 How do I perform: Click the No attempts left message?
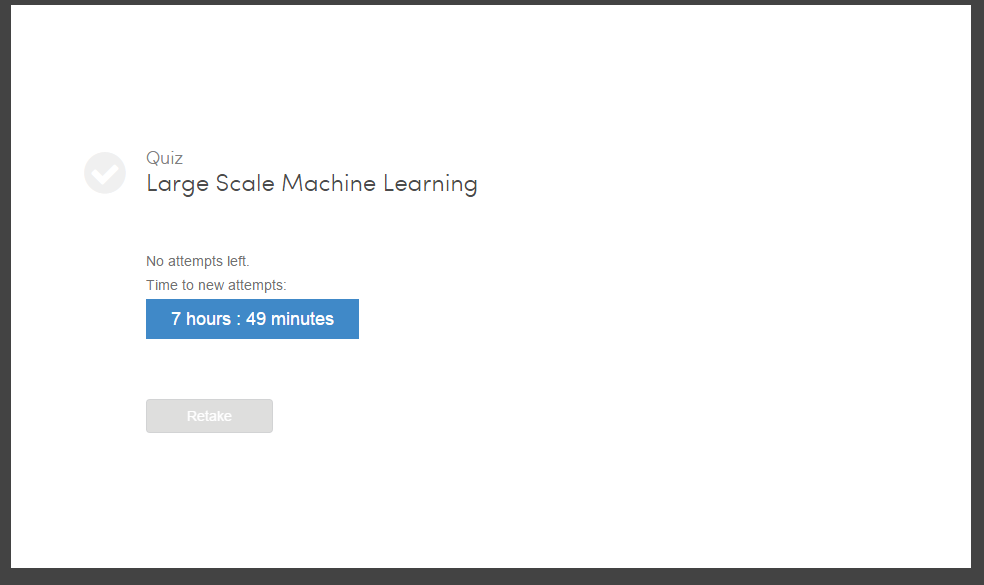(x=198, y=261)
